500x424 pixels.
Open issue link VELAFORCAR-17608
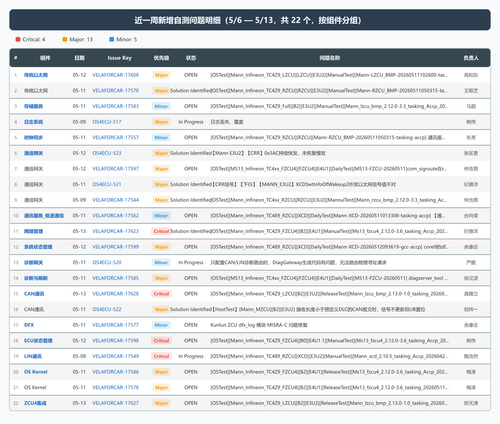(115, 75)
